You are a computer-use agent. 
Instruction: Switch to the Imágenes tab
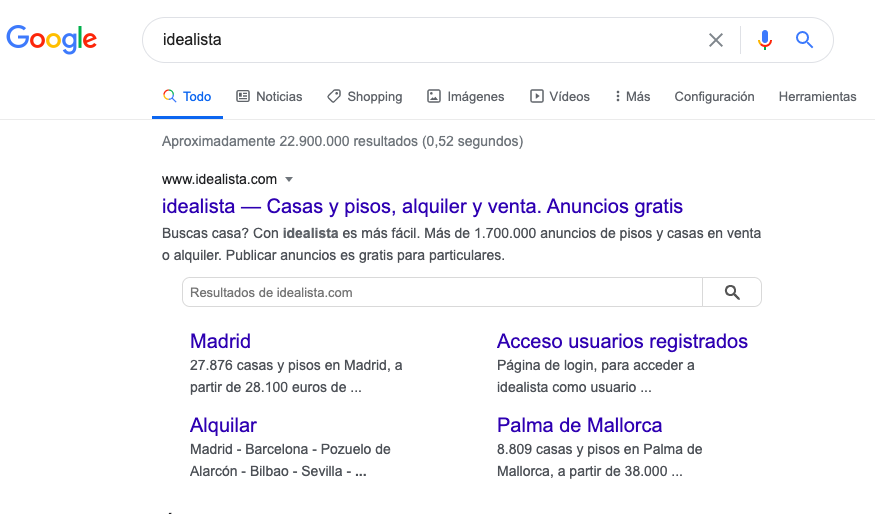(465, 97)
